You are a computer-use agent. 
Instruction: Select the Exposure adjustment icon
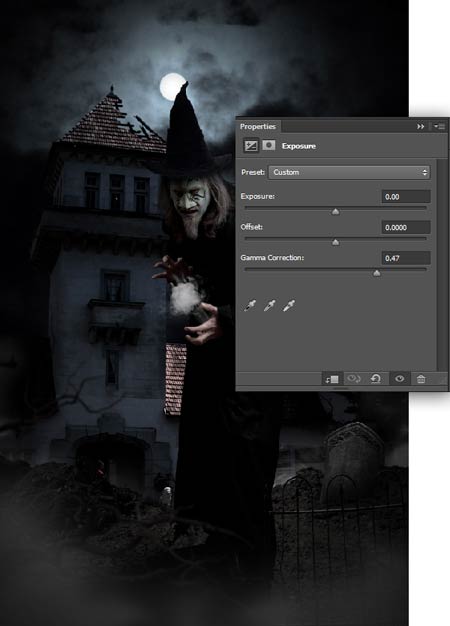pyautogui.click(x=251, y=146)
